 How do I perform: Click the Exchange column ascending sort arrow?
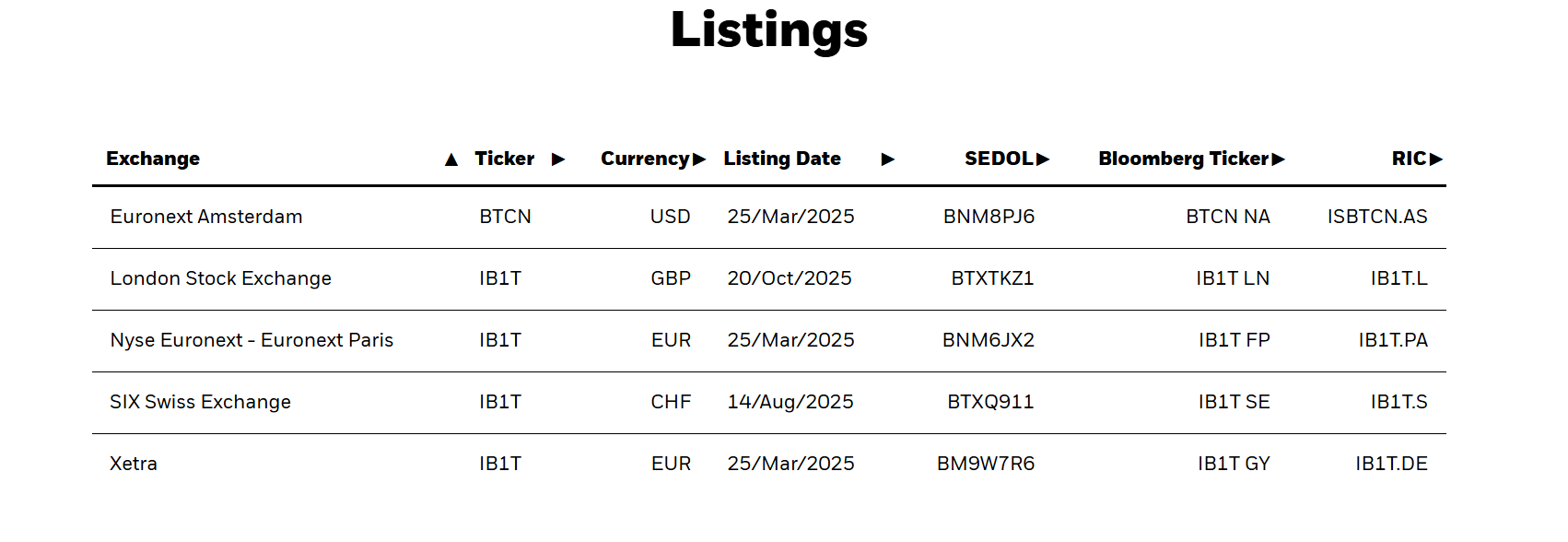pos(451,159)
